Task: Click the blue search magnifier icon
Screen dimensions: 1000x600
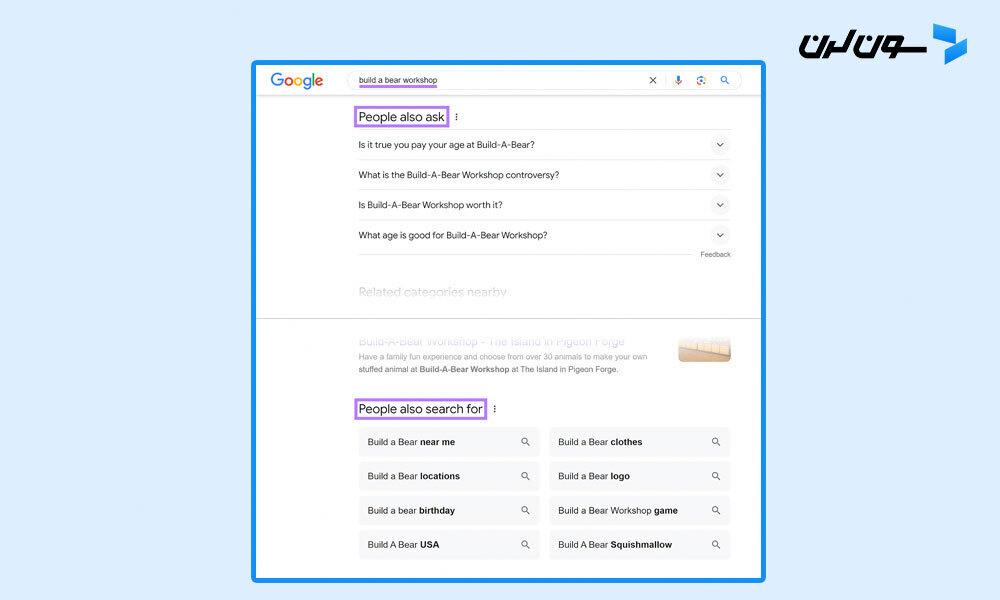Action: point(724,80)
